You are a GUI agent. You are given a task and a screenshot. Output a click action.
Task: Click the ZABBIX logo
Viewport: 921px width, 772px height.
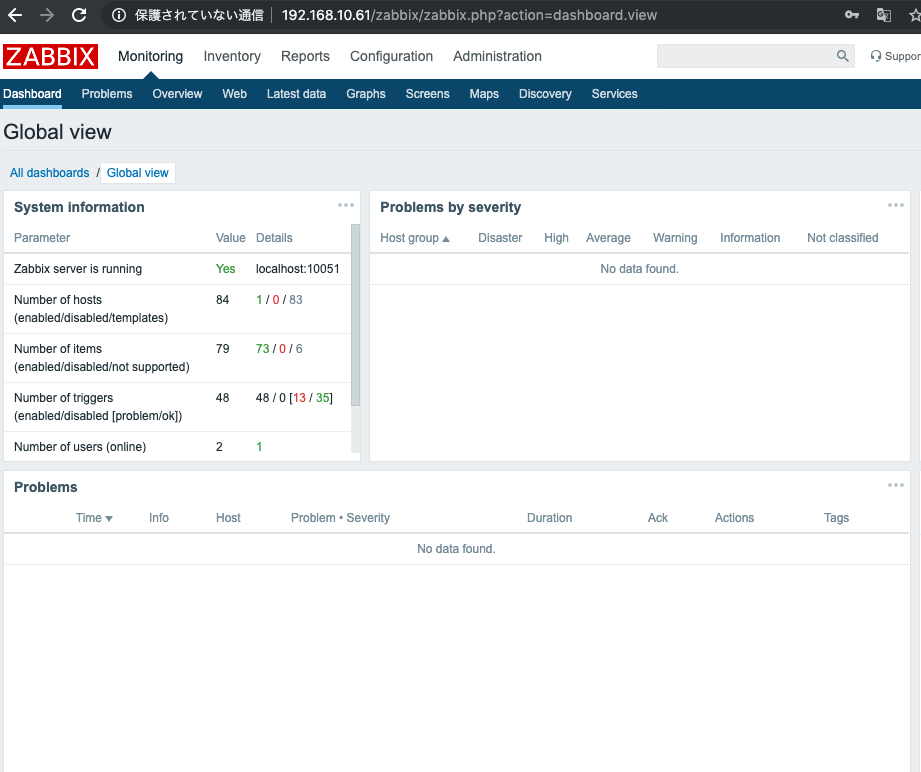[50, 56]
